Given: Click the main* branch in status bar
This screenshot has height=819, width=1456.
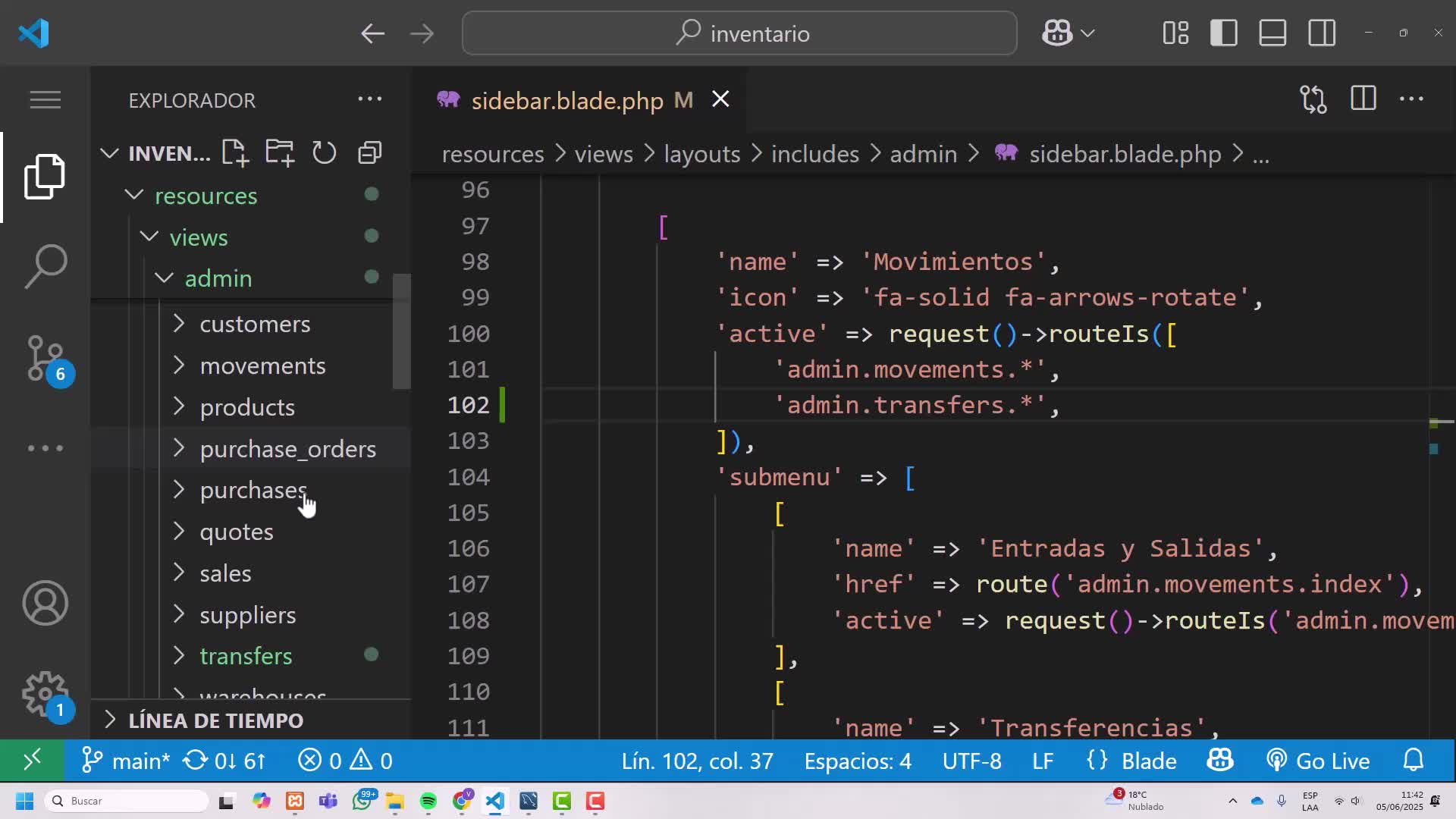Looking at the screenshot, I should (x=126, y=761).
